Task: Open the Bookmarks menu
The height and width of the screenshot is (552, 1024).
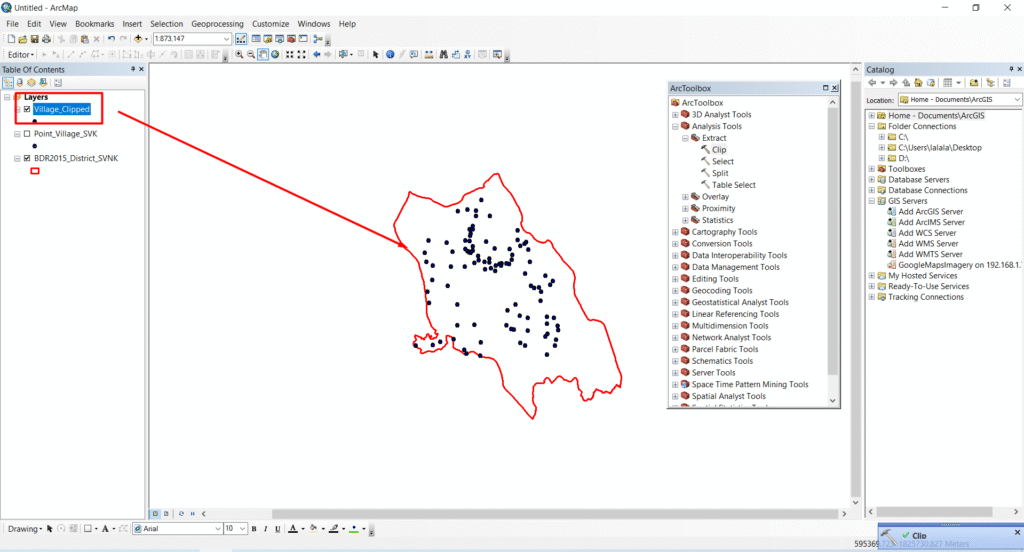Action: point(95,24)
